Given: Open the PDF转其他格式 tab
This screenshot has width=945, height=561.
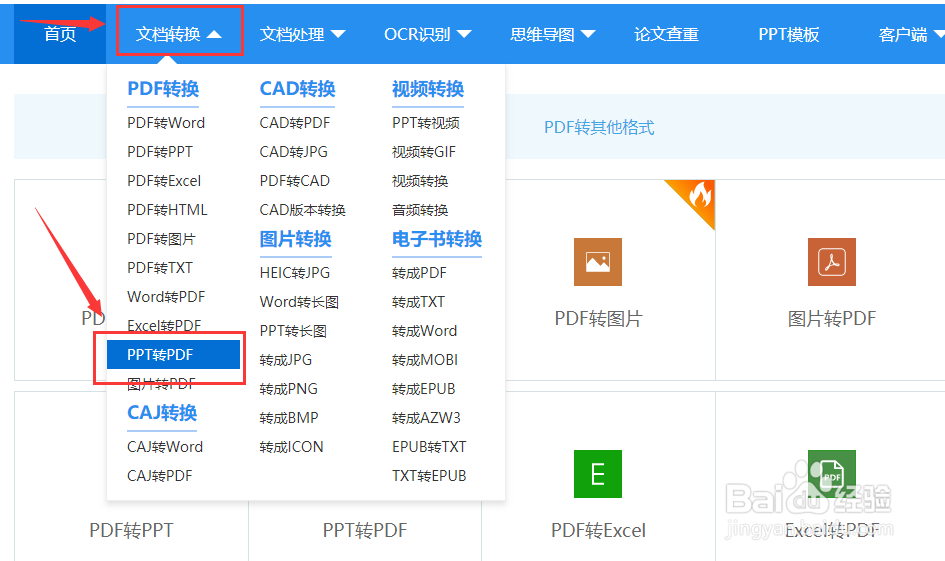Looking at the screenshot, I should tap(599, 127).
